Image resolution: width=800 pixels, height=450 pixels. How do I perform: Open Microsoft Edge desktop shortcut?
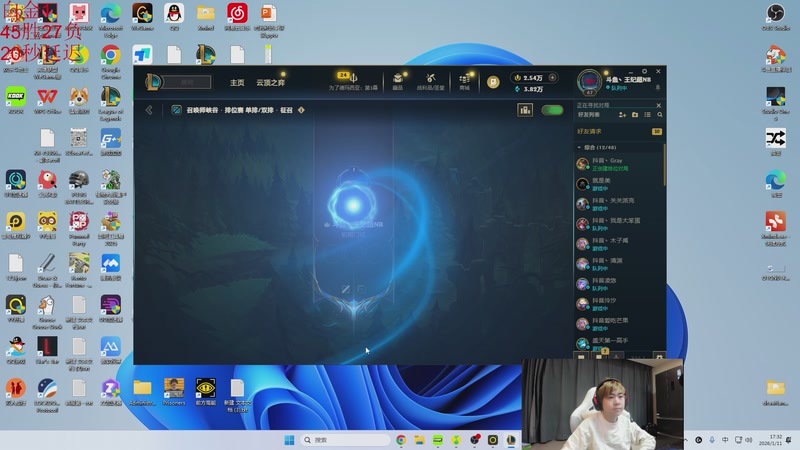pos(110,18)
